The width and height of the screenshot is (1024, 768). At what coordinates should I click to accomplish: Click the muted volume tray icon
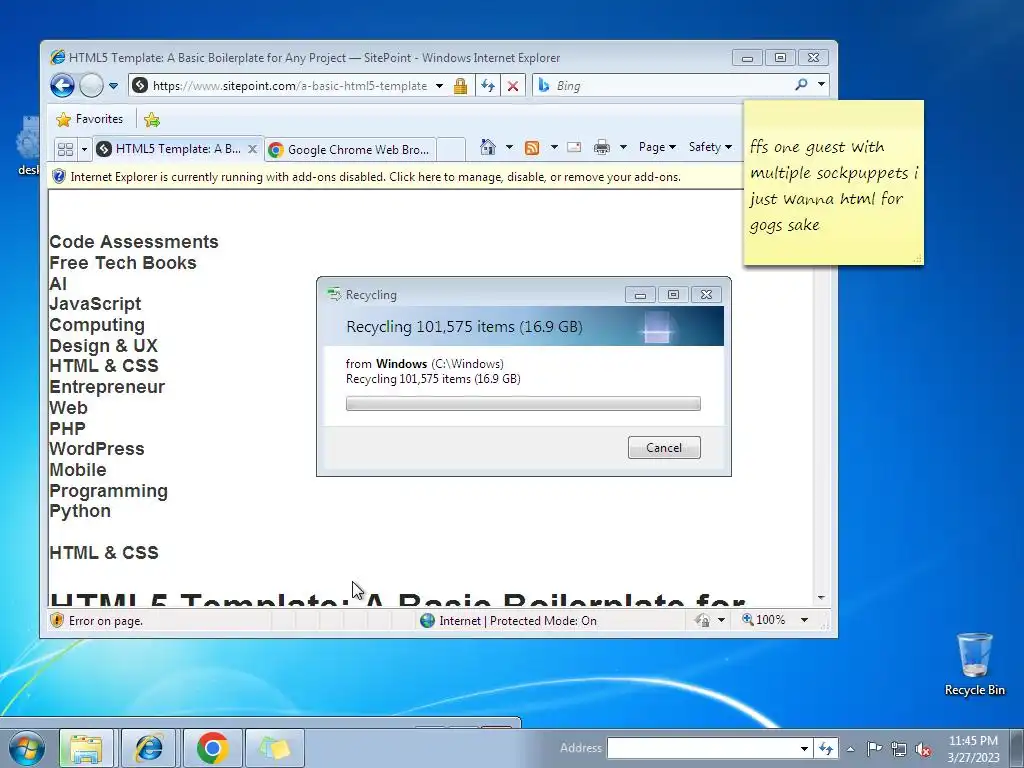[x=923, y=749]
